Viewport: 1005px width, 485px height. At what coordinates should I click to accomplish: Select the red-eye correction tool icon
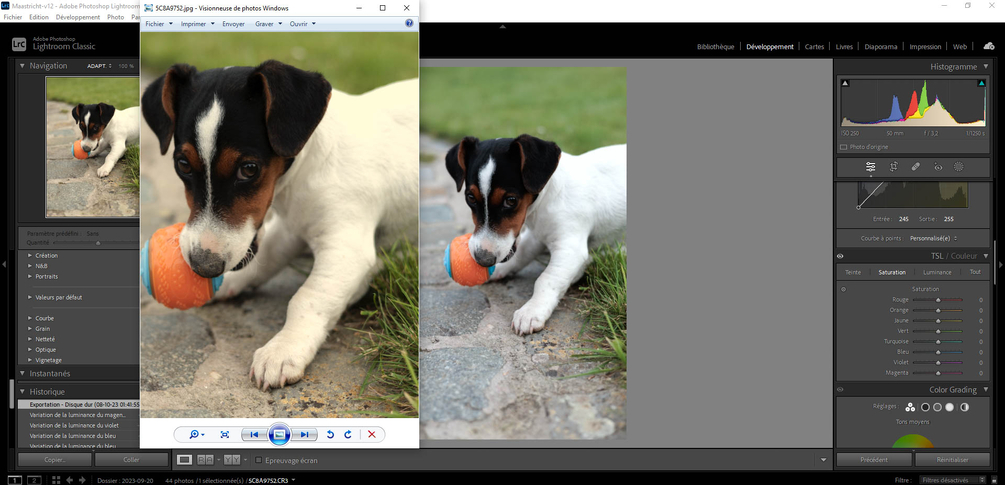click(x=937, y=167)
